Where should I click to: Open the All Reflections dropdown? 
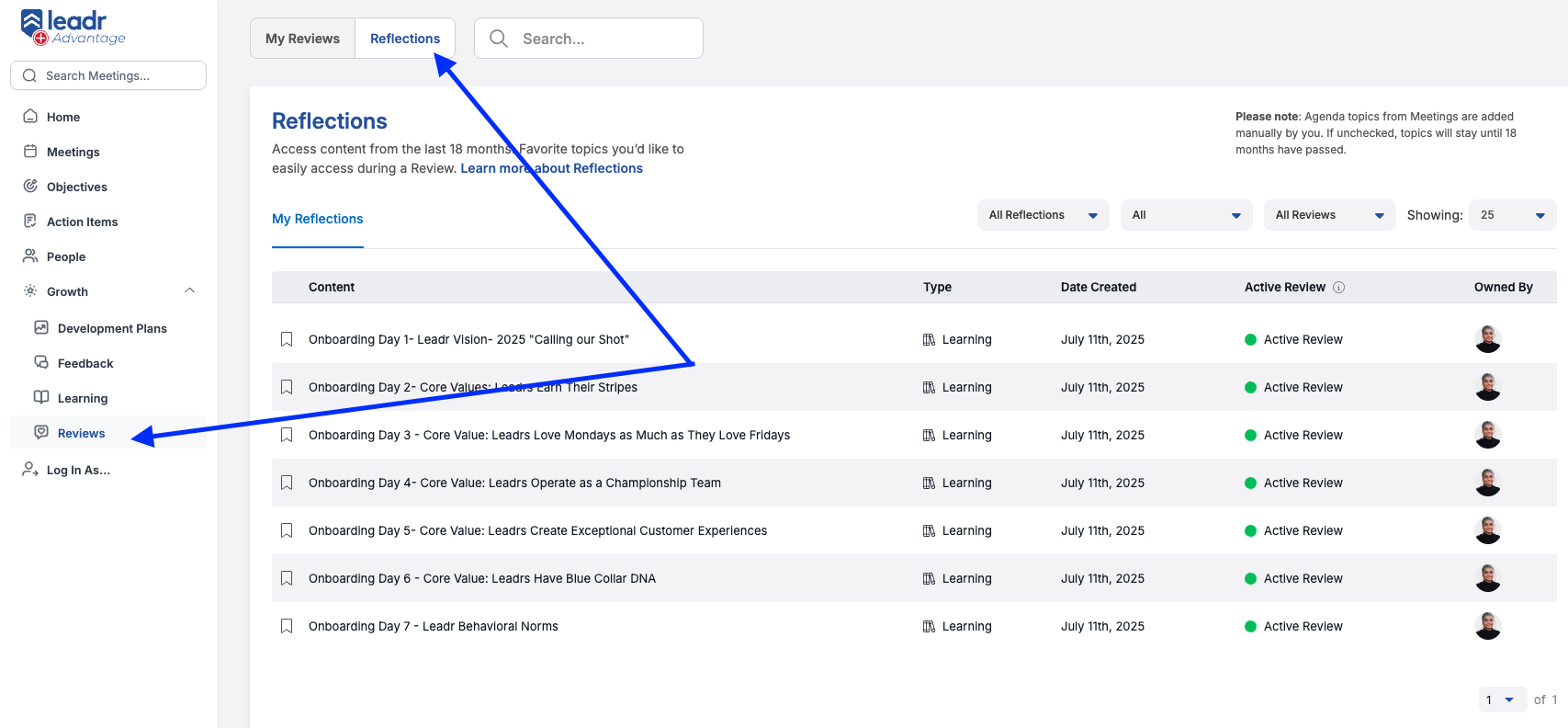point(1043,215)
